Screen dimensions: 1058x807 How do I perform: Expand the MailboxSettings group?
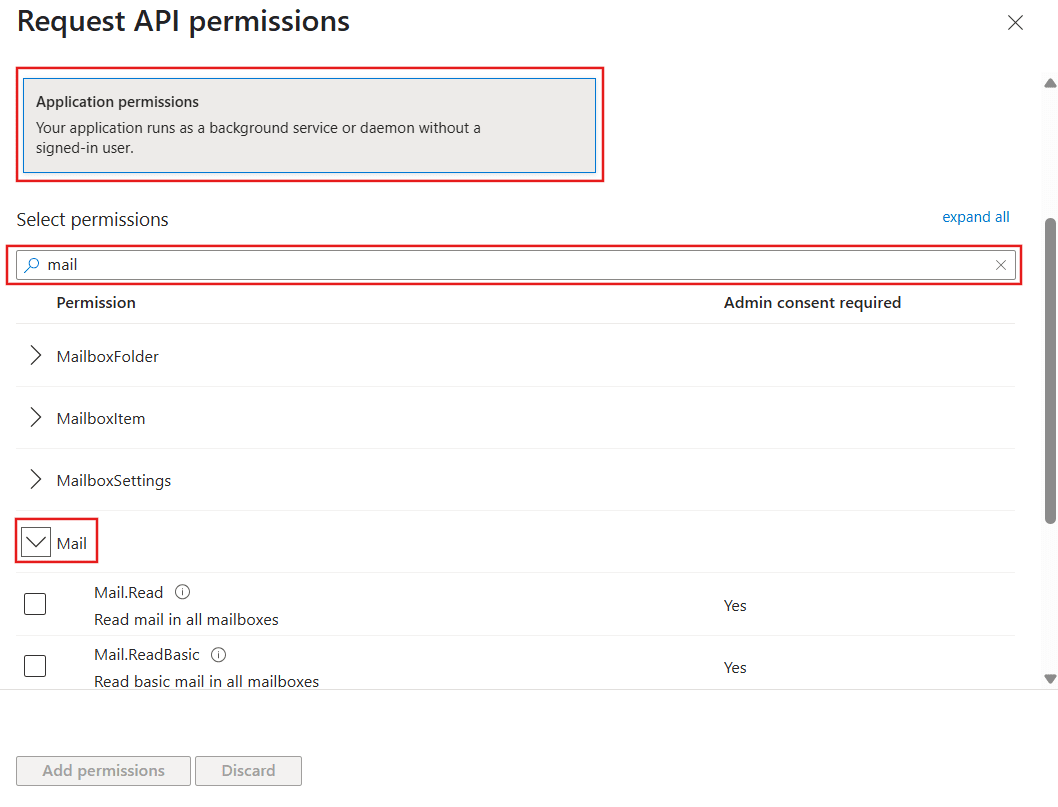pyautogui.click(x=36, y=480)
